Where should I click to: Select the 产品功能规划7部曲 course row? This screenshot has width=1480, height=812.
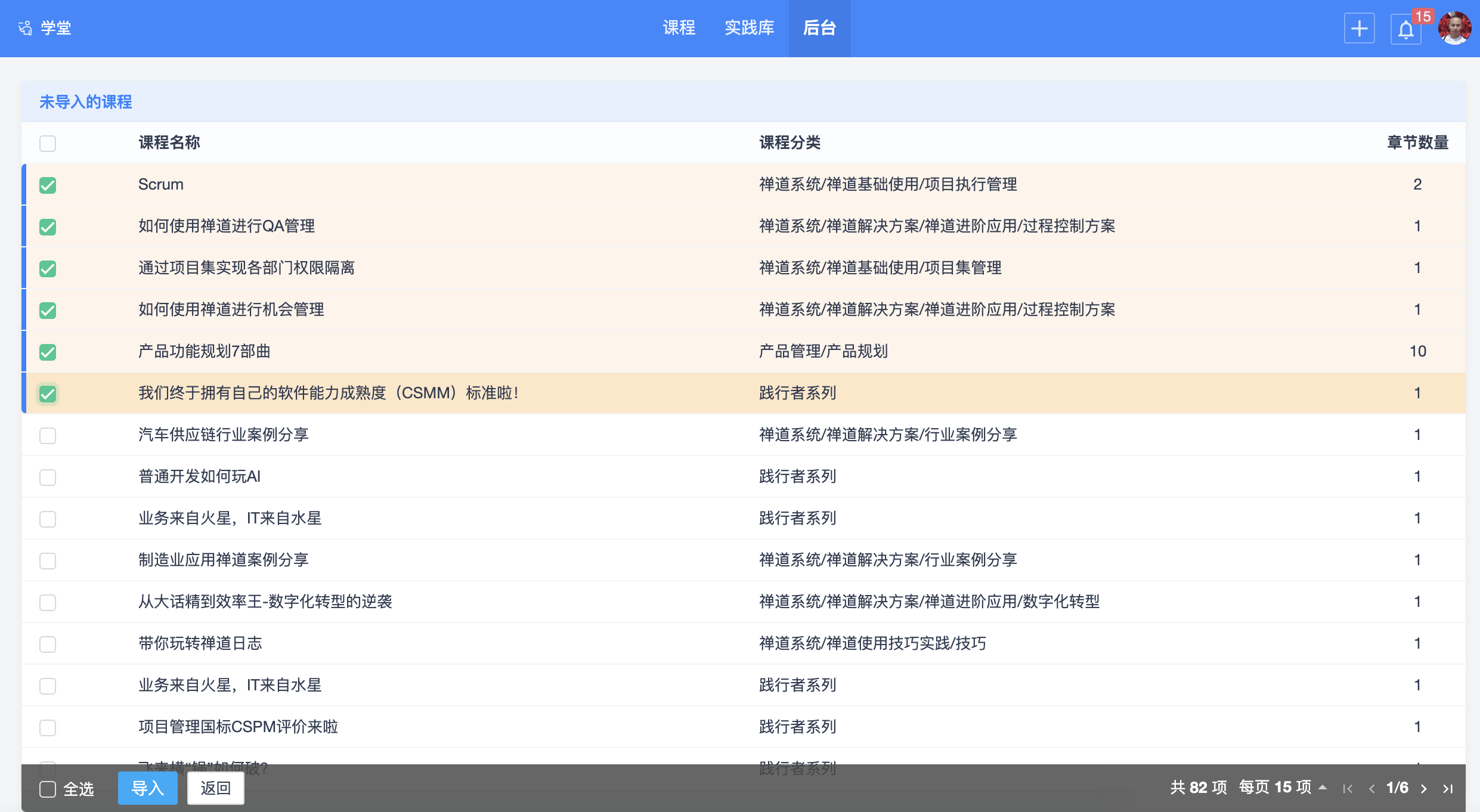tap(204, 351)
